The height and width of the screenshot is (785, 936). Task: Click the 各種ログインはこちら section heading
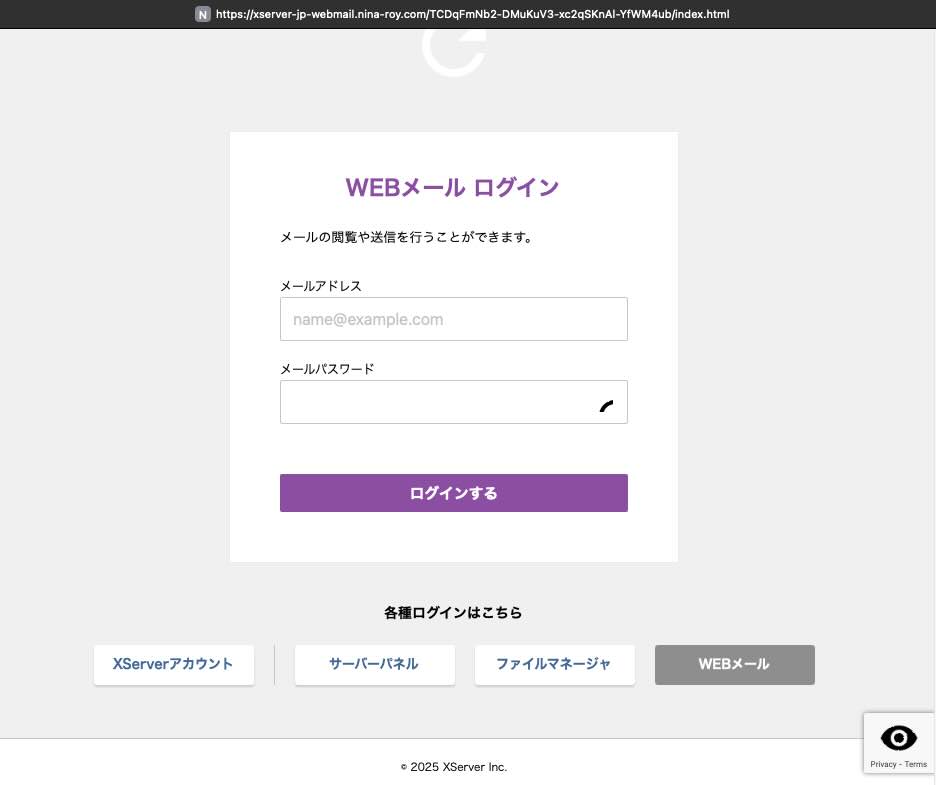click(x=453, y=612)
